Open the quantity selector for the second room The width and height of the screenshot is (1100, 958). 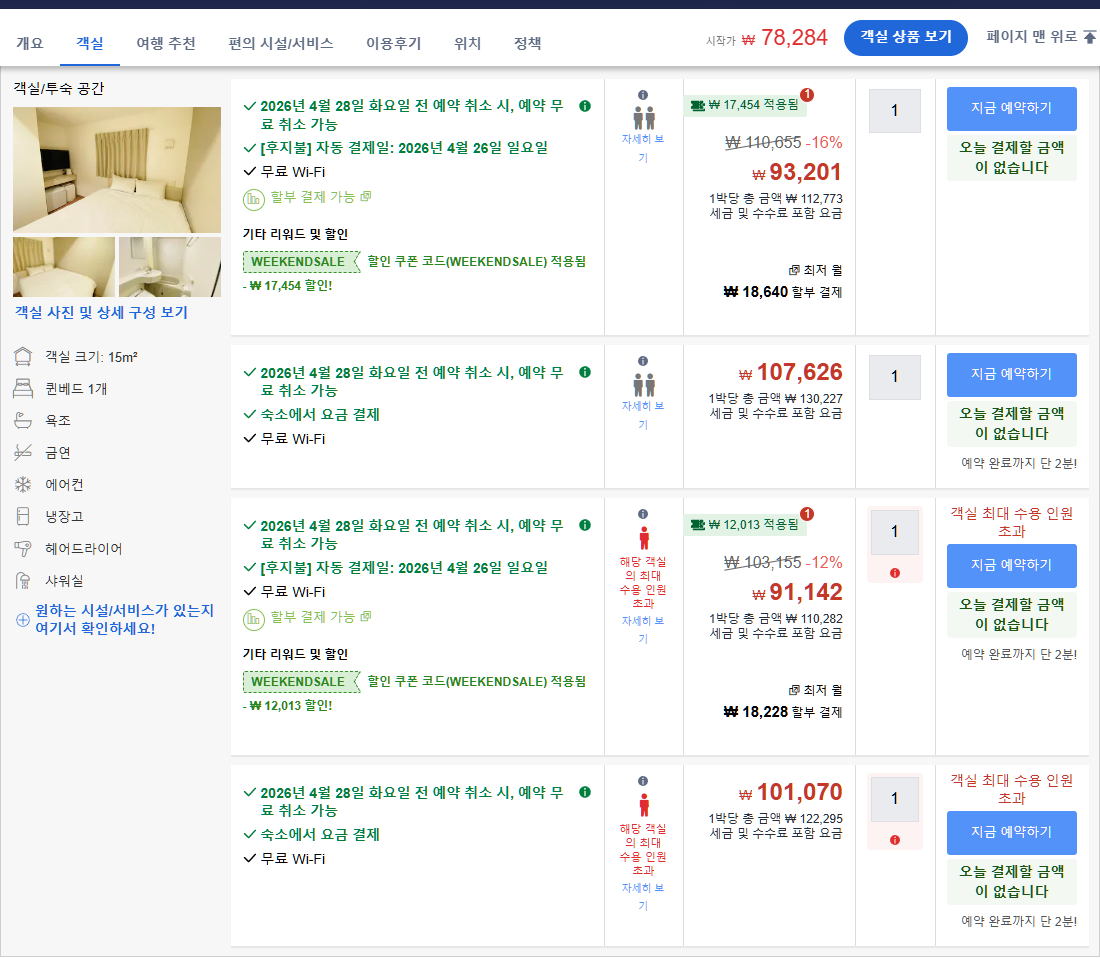click(893, 377)
